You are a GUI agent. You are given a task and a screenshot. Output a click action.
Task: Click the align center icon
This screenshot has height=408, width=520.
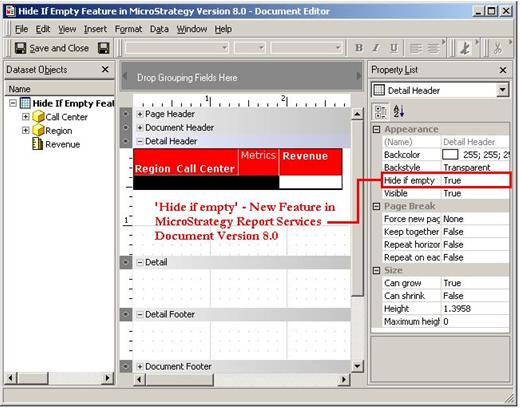433,48
